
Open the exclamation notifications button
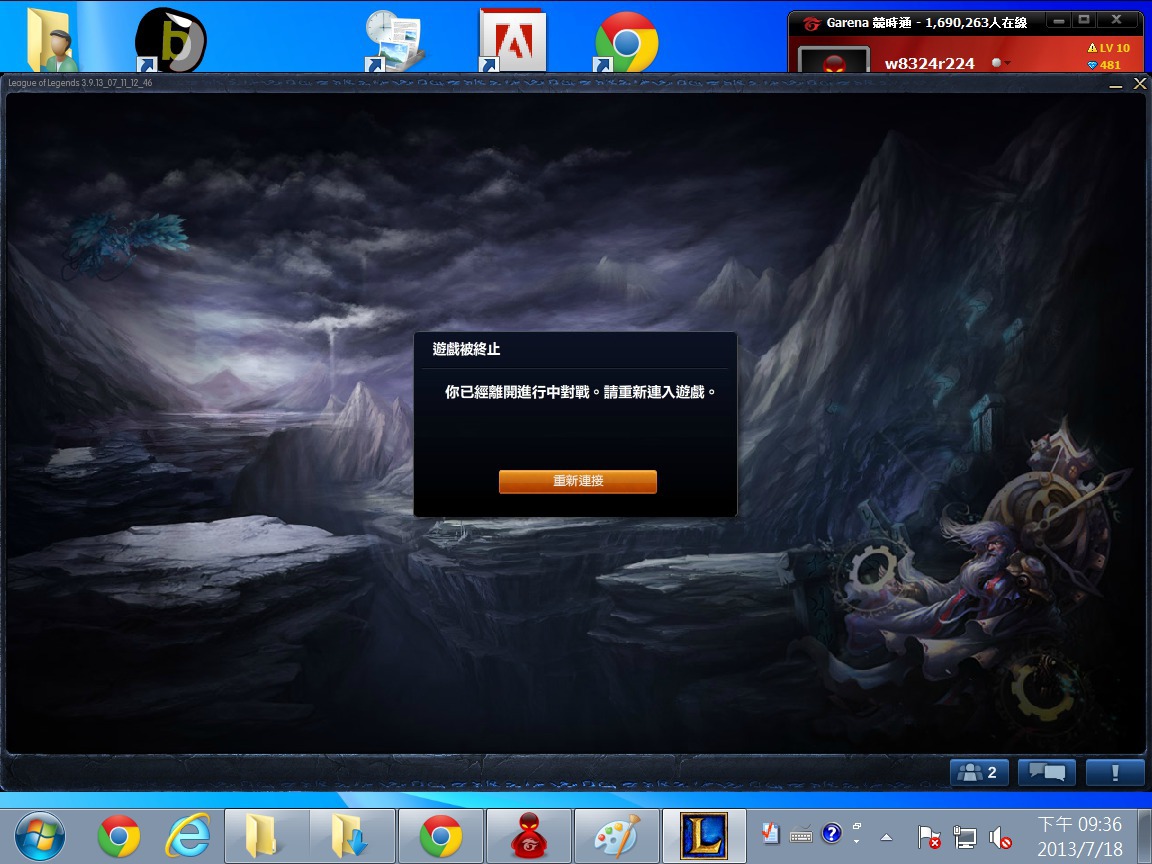pos(1115,772)
